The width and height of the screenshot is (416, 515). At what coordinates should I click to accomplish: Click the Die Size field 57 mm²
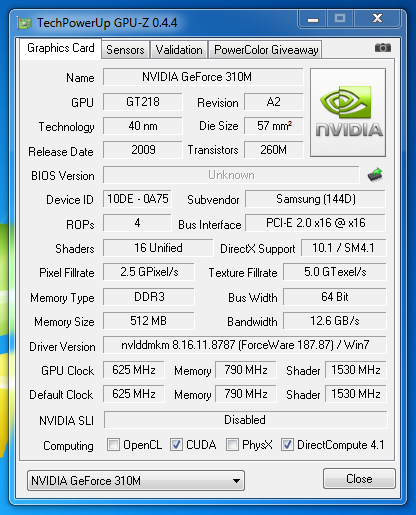274,126
